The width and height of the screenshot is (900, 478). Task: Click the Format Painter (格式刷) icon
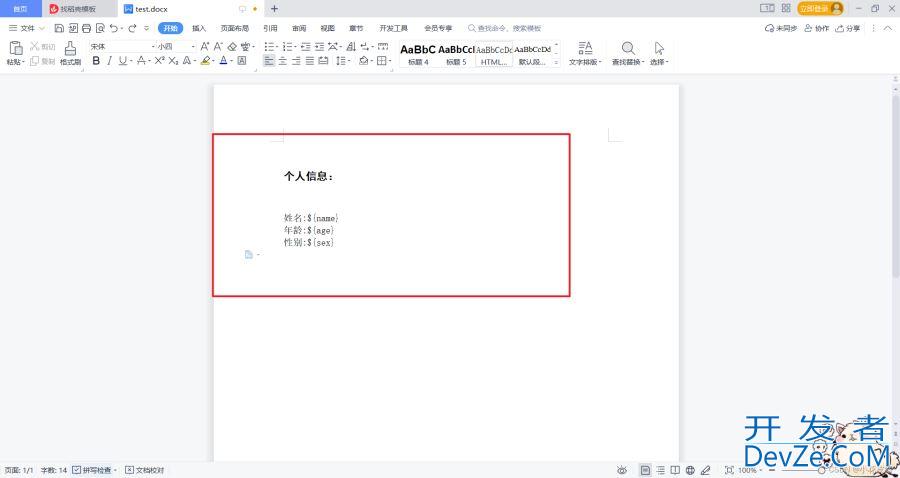pyautogui.click(x=69, y=47)
